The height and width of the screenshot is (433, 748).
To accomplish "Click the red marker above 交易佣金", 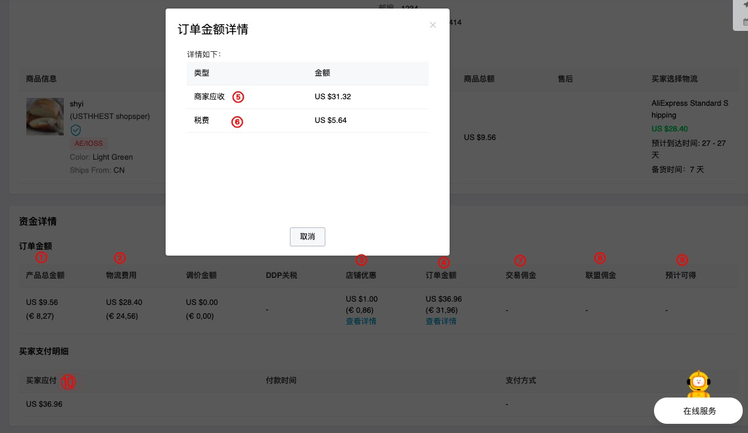I will [519, 260].
